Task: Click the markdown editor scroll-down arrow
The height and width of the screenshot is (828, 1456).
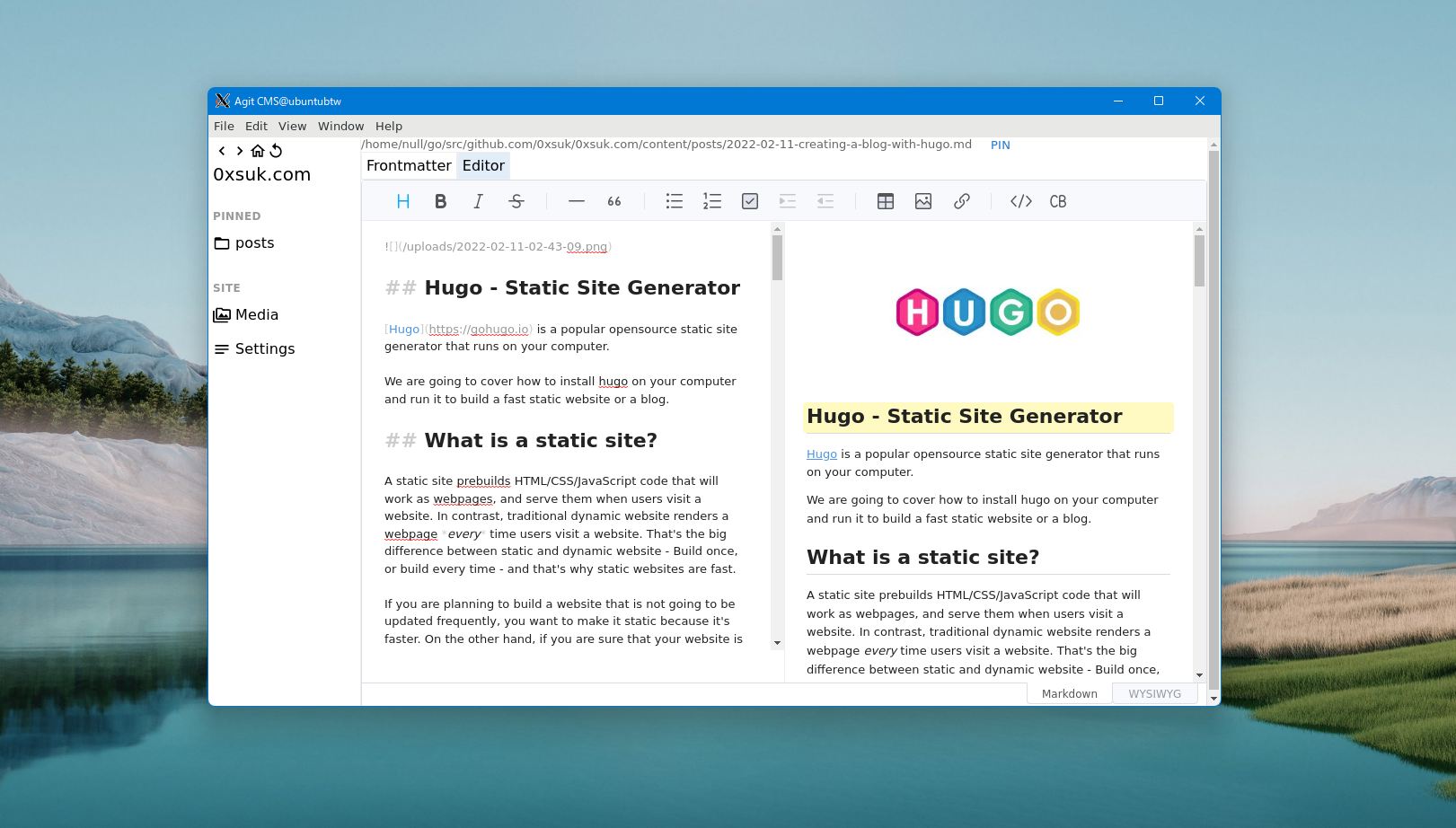Action: click(x=777, y=643)
